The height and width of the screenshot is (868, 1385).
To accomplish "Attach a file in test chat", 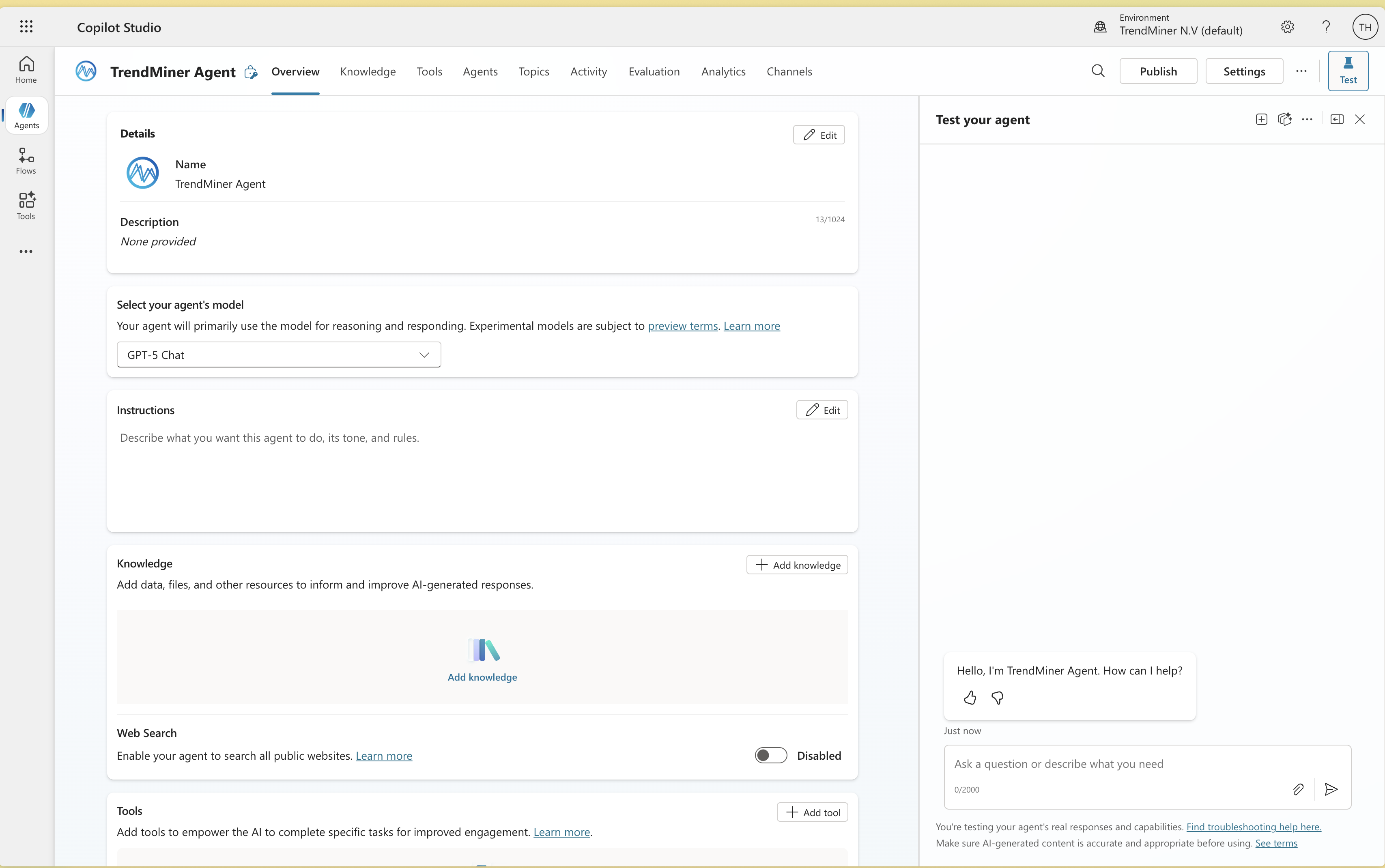I will (x=1298, y=789).
